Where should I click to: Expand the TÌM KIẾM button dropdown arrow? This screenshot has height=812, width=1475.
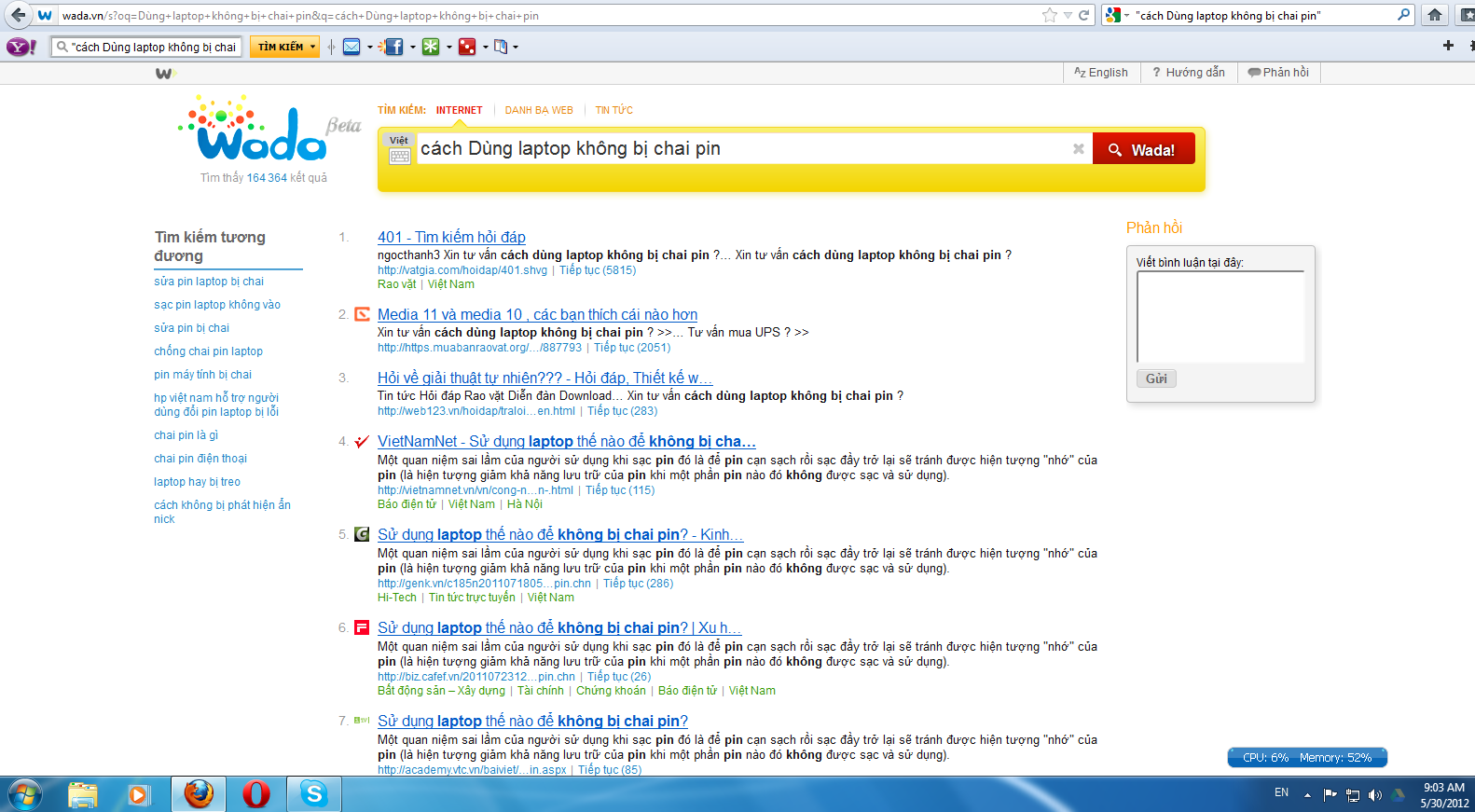click(312, 47)
